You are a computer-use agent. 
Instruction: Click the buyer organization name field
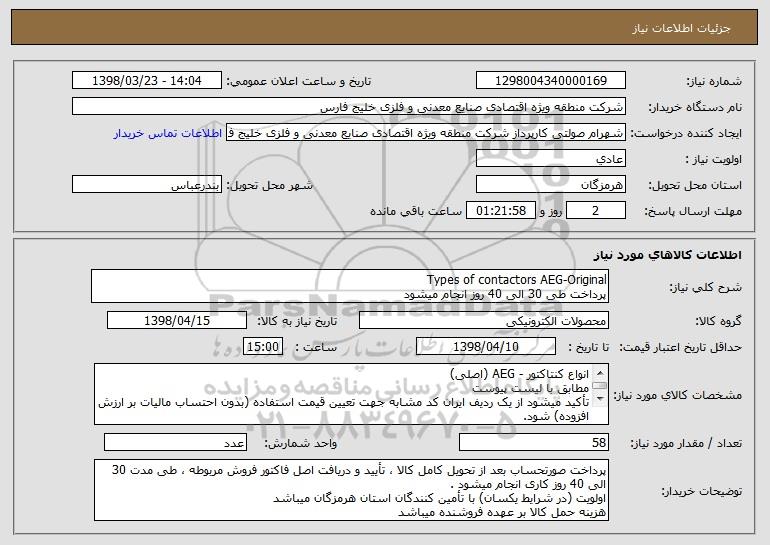pos(349,106)
